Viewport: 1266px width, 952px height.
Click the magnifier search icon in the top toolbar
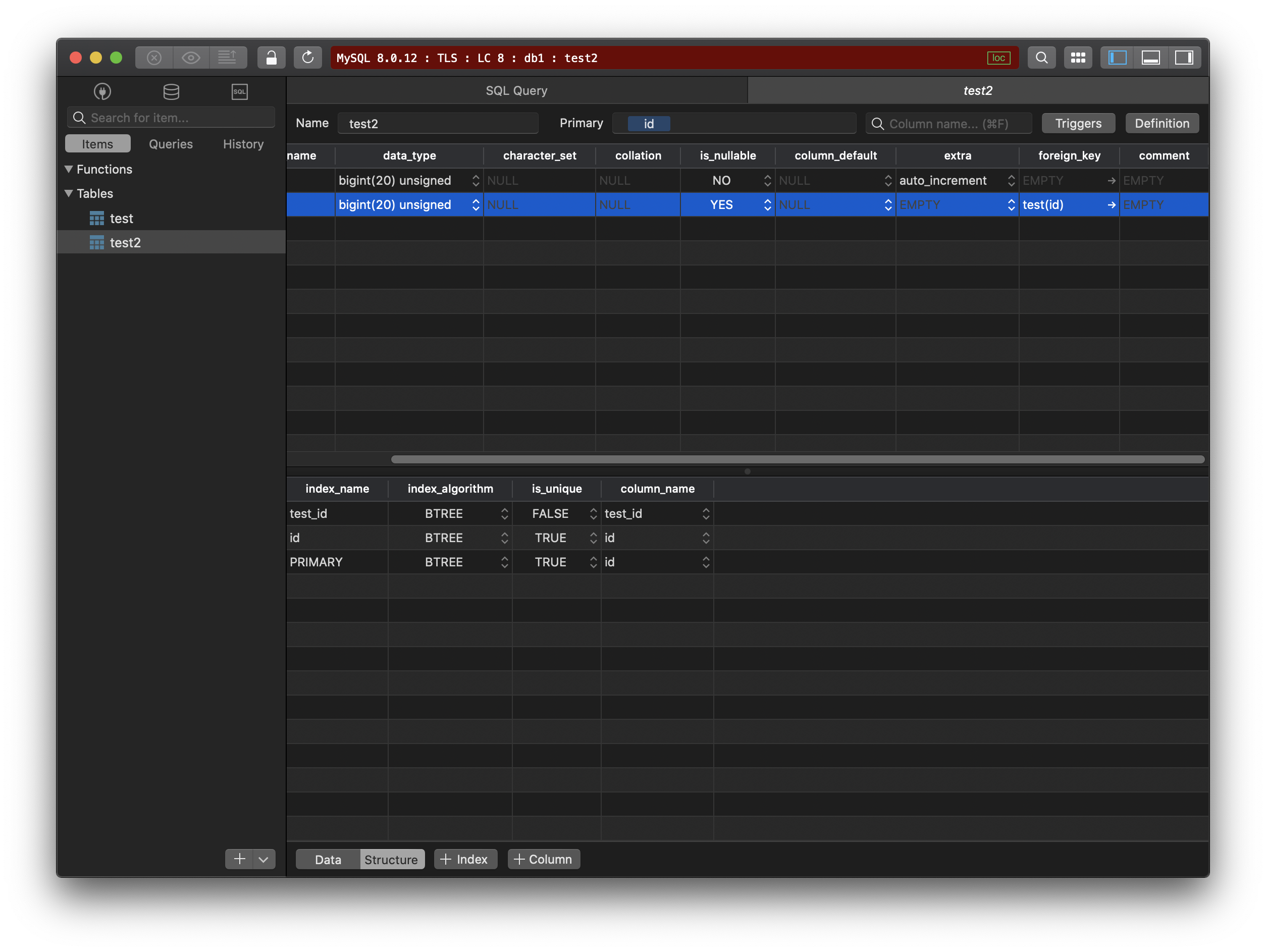[1041, 58]
